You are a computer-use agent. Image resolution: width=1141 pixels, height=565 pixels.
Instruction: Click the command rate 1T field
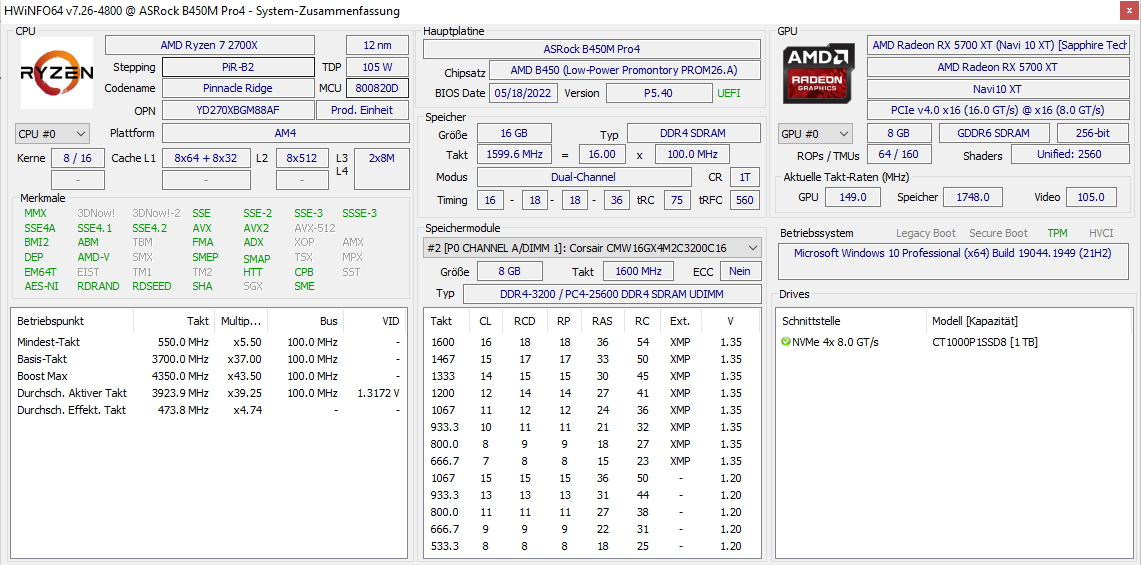pos(744,177)
